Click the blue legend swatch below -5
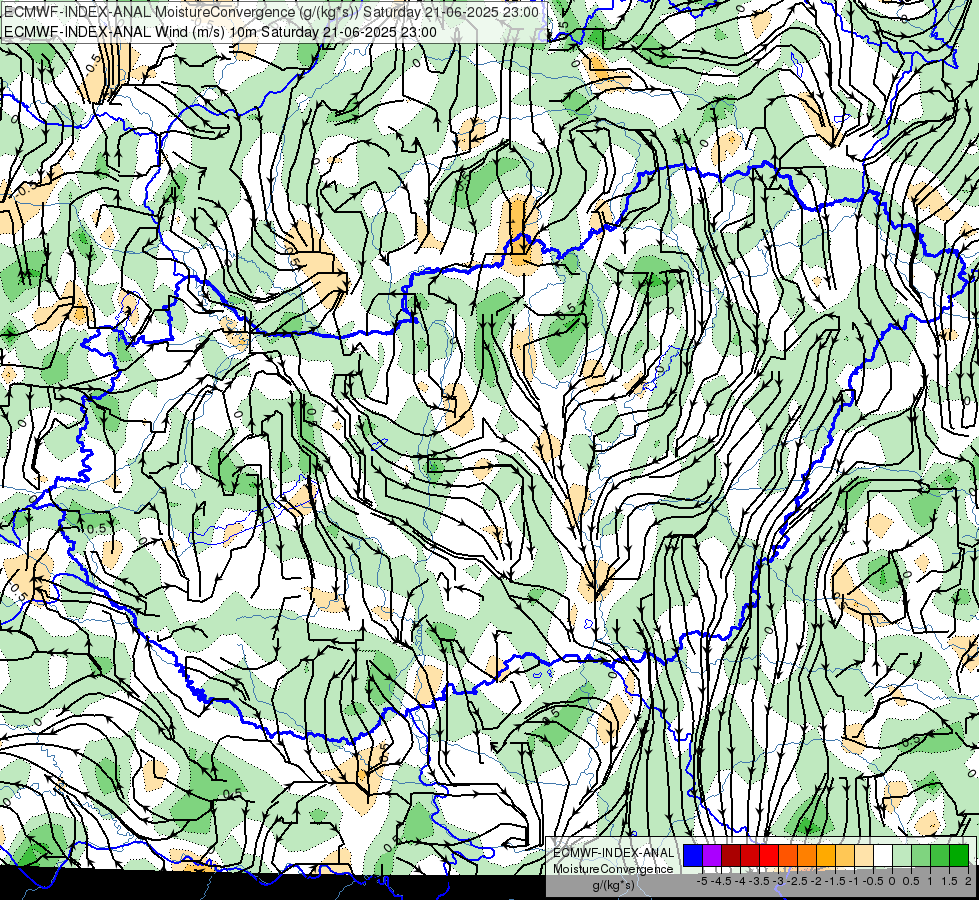979x900 pixels. [x=693, y=856]
